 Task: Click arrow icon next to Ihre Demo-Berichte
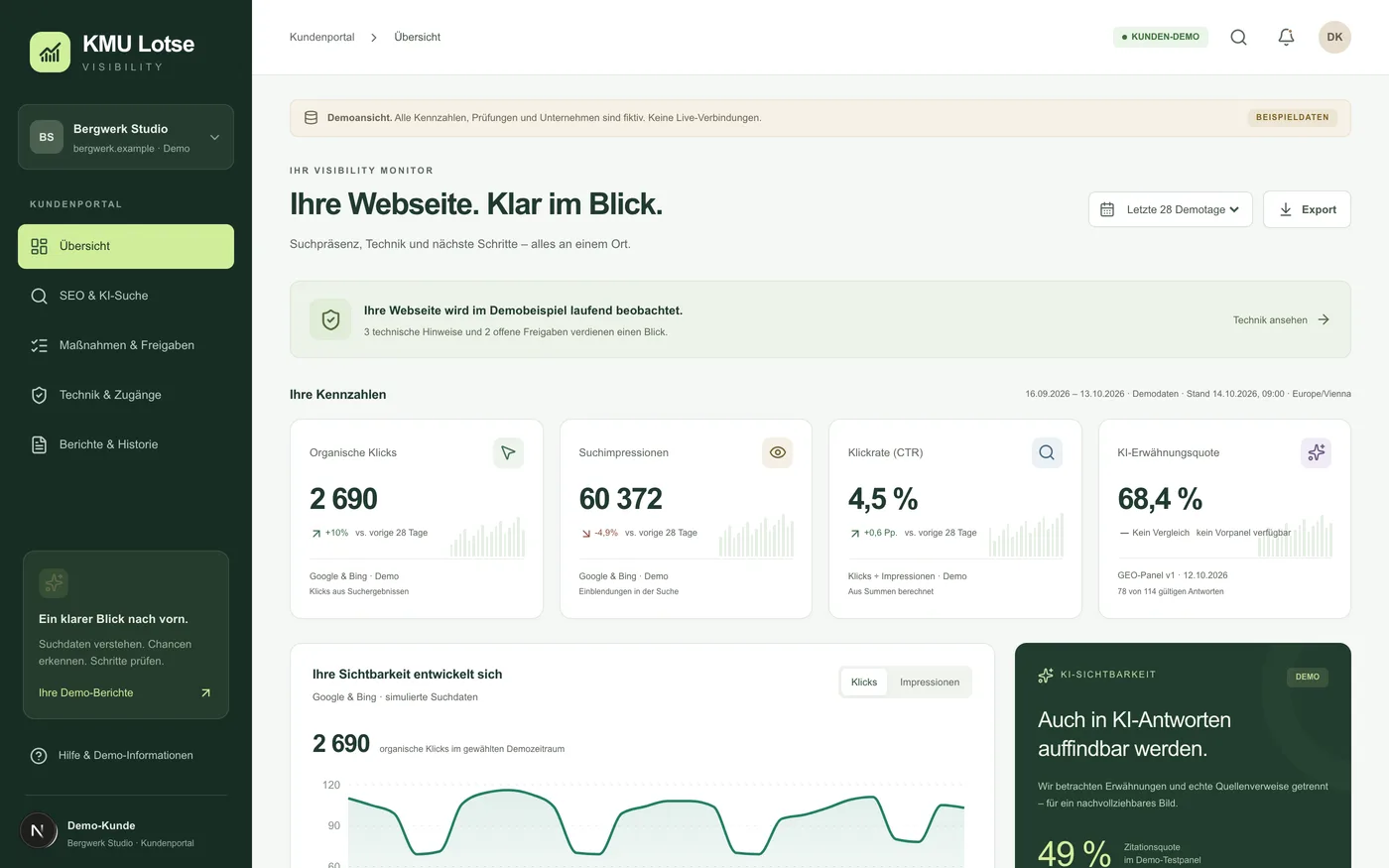click(205, 692)
